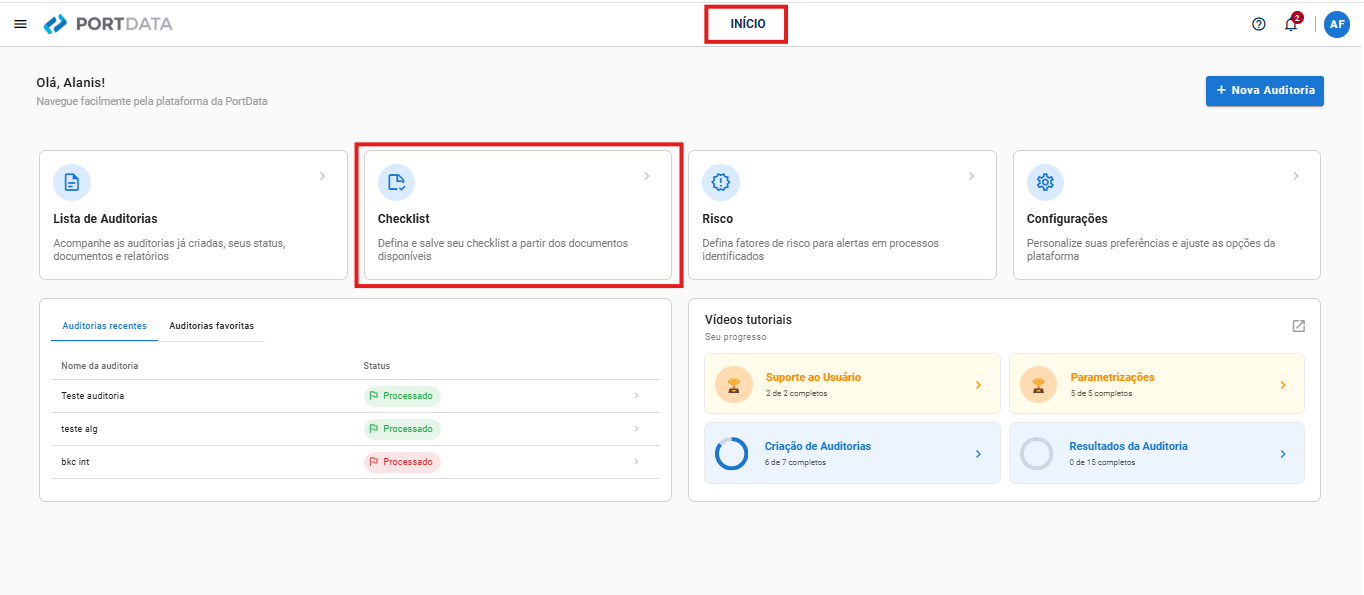Image resolution: width=1364 pixels, height=595 pixels.
Task: Click the Checklist card icon
Action: click(x=396, y=182)
